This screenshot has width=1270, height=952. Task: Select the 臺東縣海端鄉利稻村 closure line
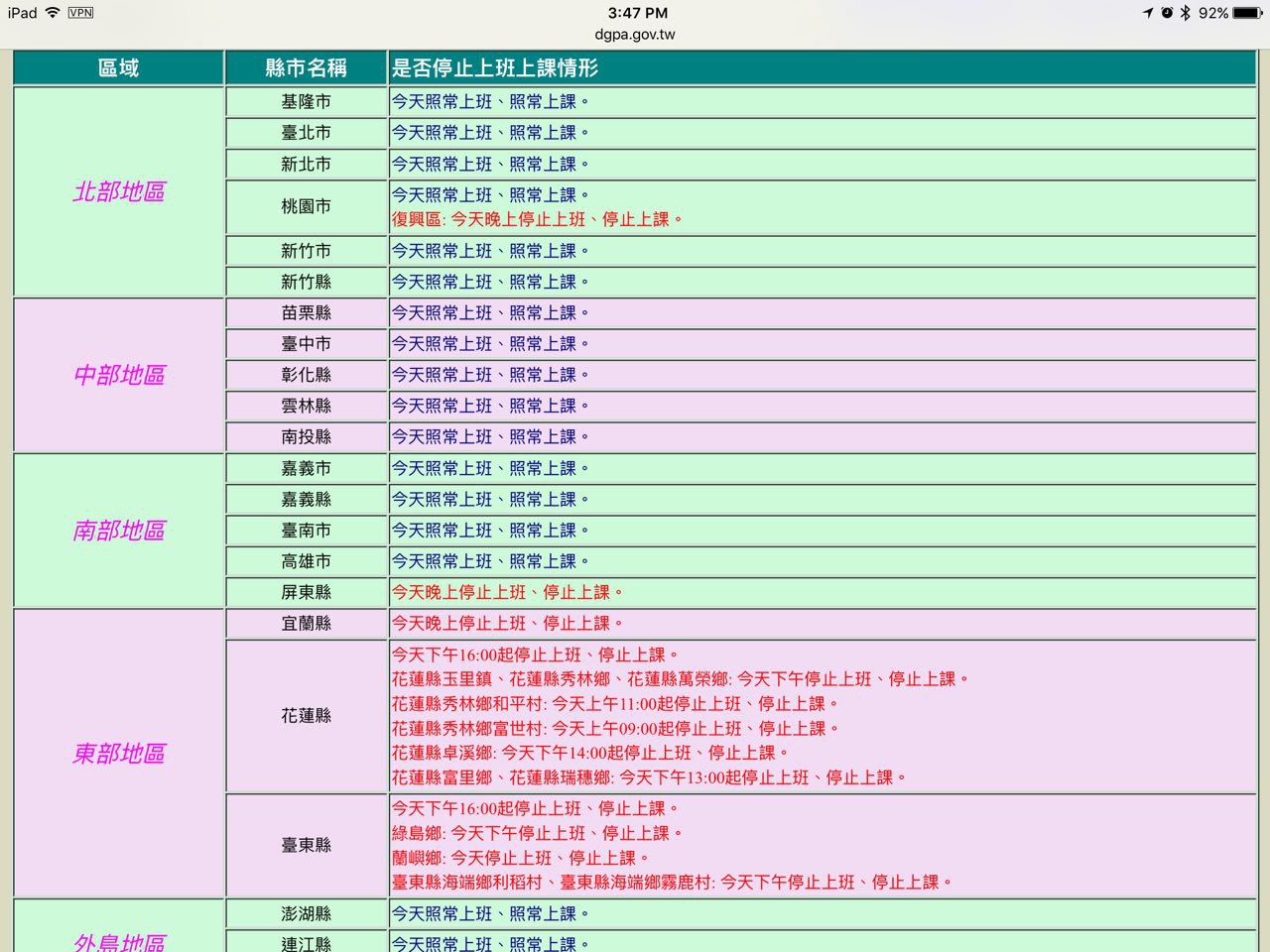(673, 883)
